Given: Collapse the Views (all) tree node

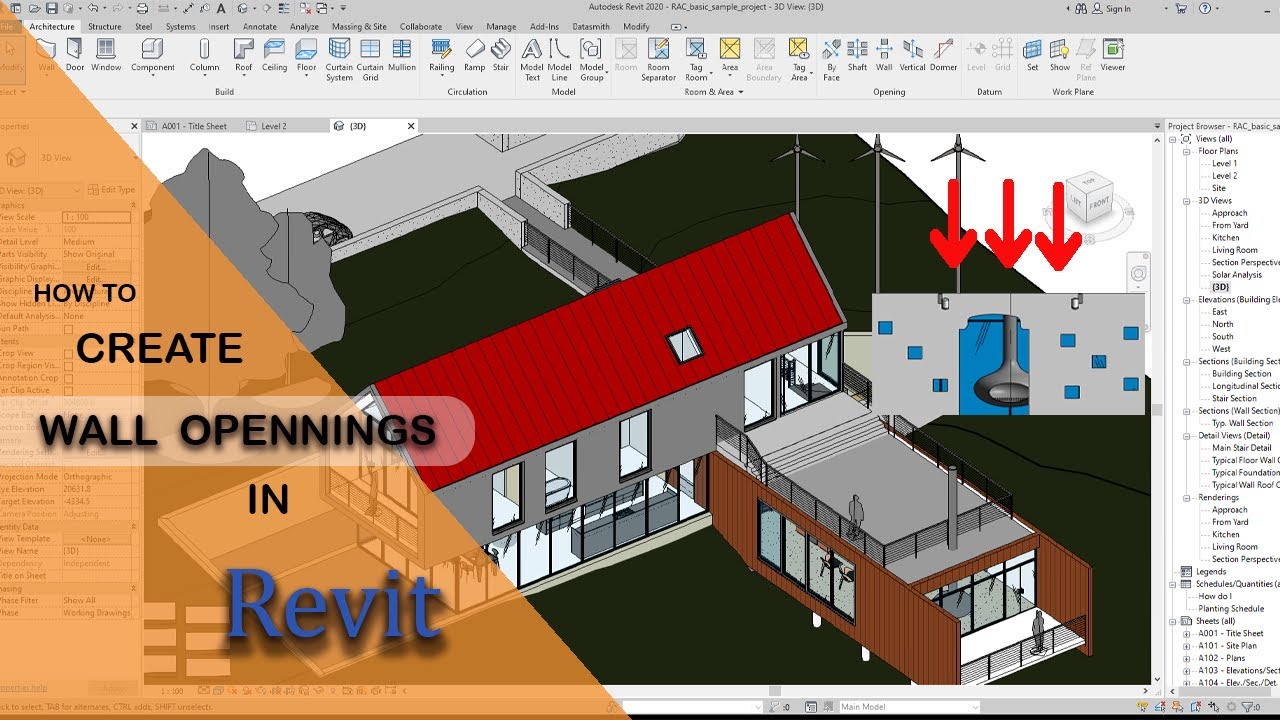Looking at the screenshot, I should point(1173,139).
